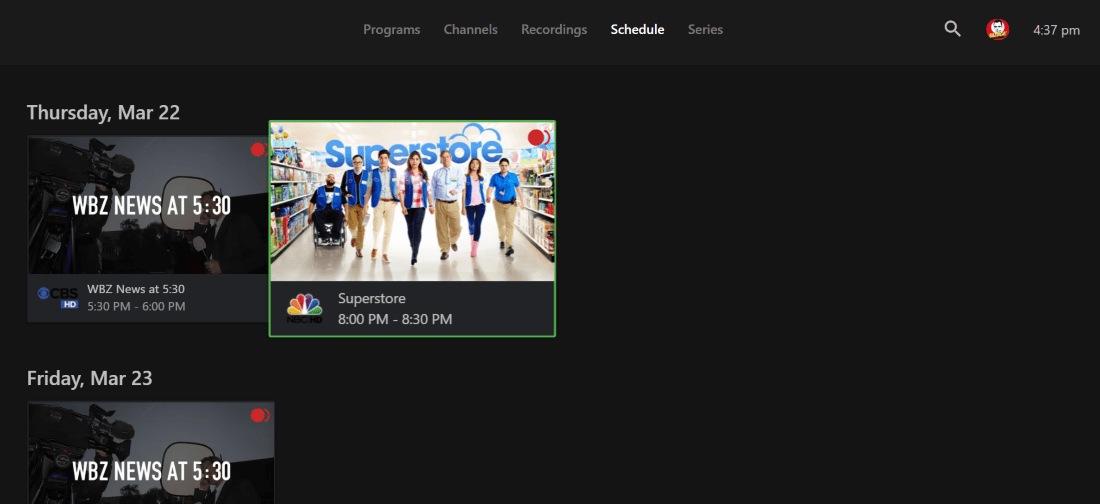Open Friday's WBZ News at 5:30 thumbnail

tap(151, 453)
